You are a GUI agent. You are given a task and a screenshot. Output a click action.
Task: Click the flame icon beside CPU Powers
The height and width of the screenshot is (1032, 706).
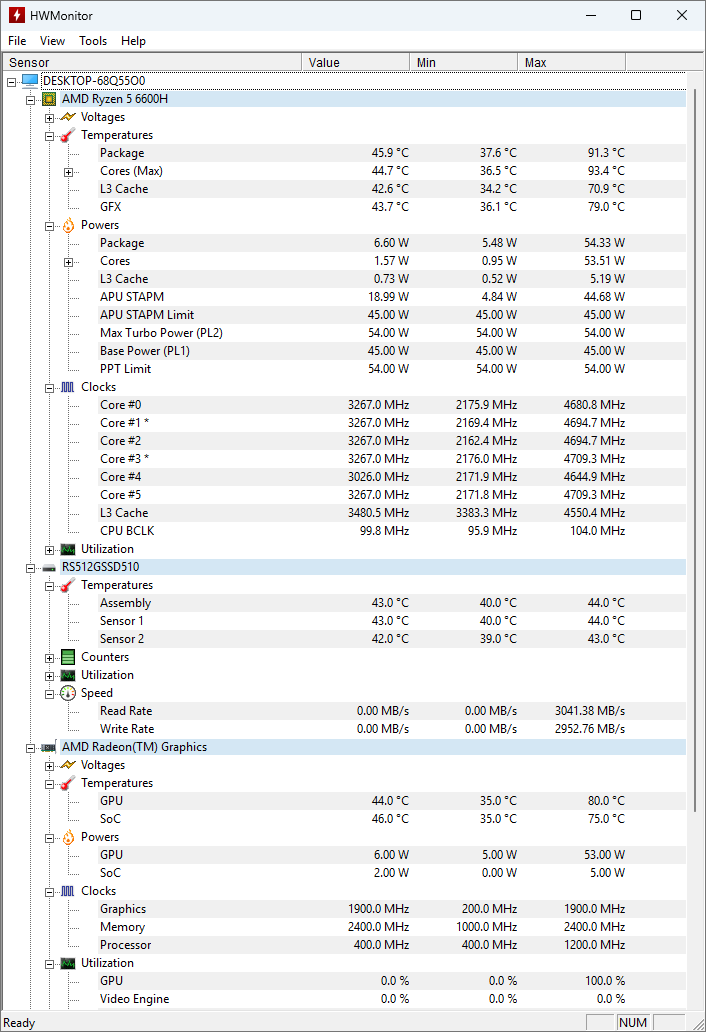[x=68, y=225]
